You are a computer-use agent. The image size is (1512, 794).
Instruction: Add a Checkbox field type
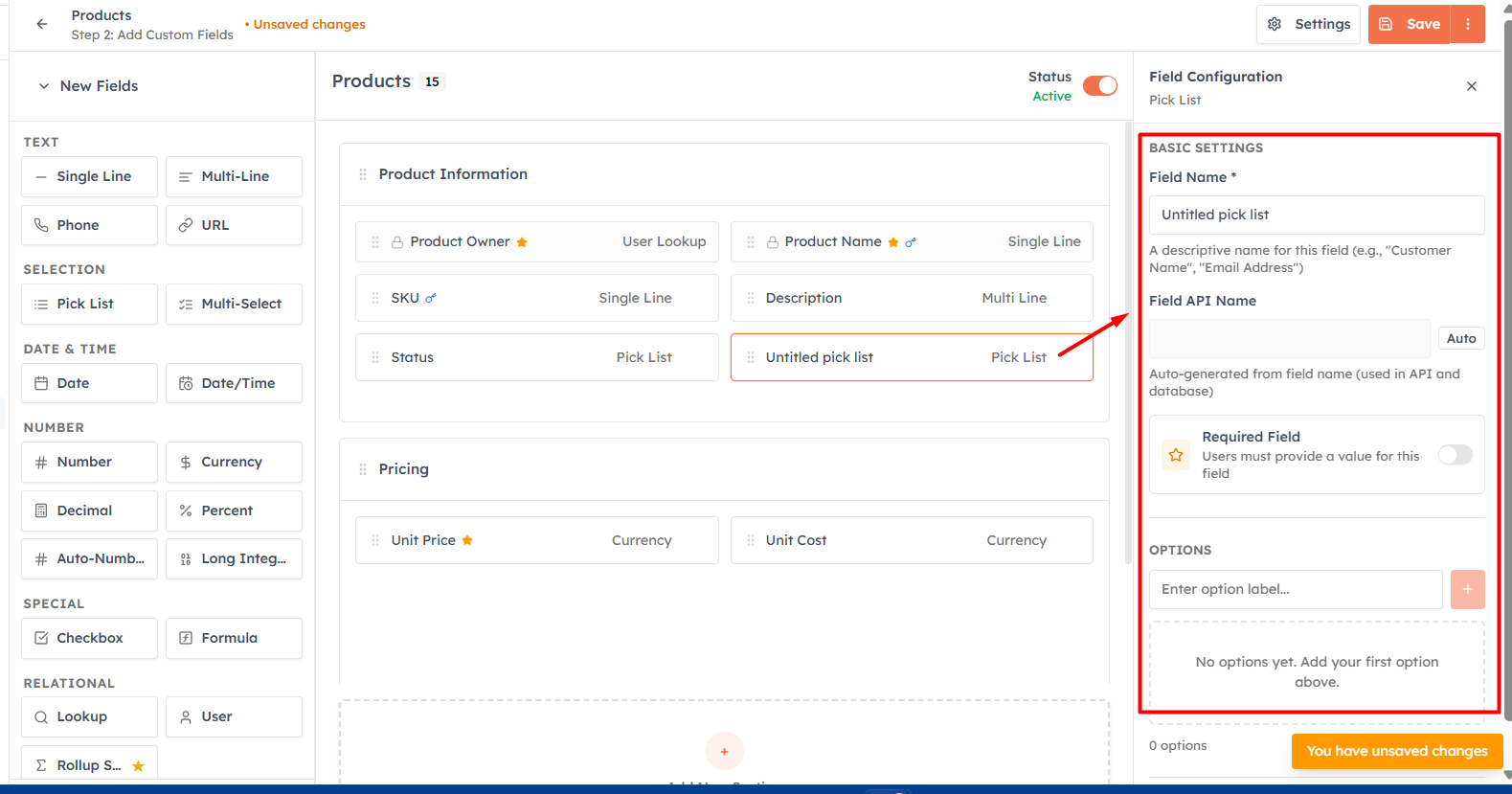click(x=89, y=638)
